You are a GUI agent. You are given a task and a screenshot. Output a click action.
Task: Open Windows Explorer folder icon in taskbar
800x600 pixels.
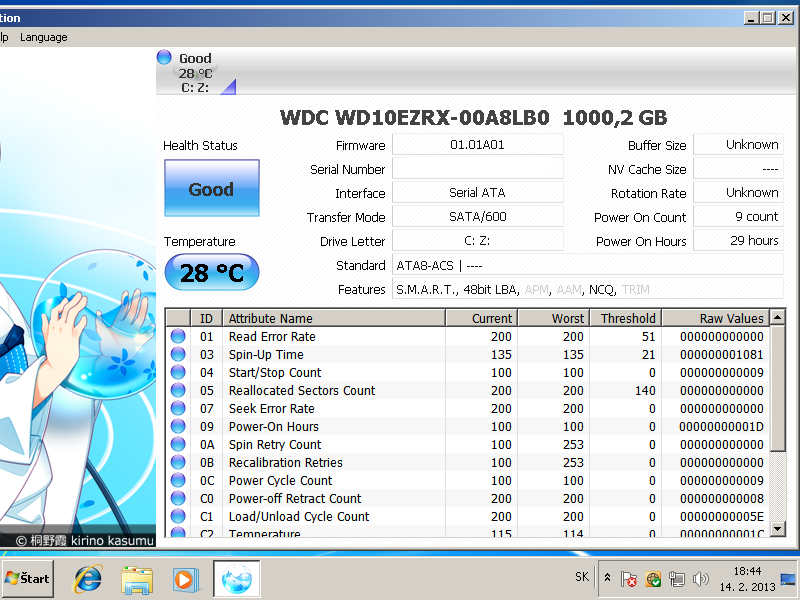click(137, 580)
